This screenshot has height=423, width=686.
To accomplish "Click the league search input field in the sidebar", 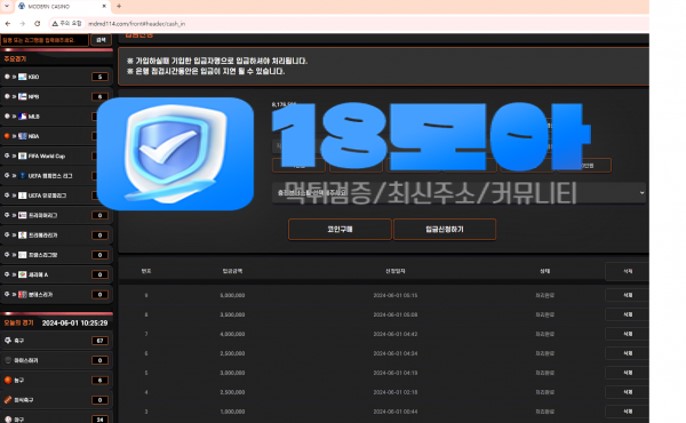I will click(x=45, y=40).
